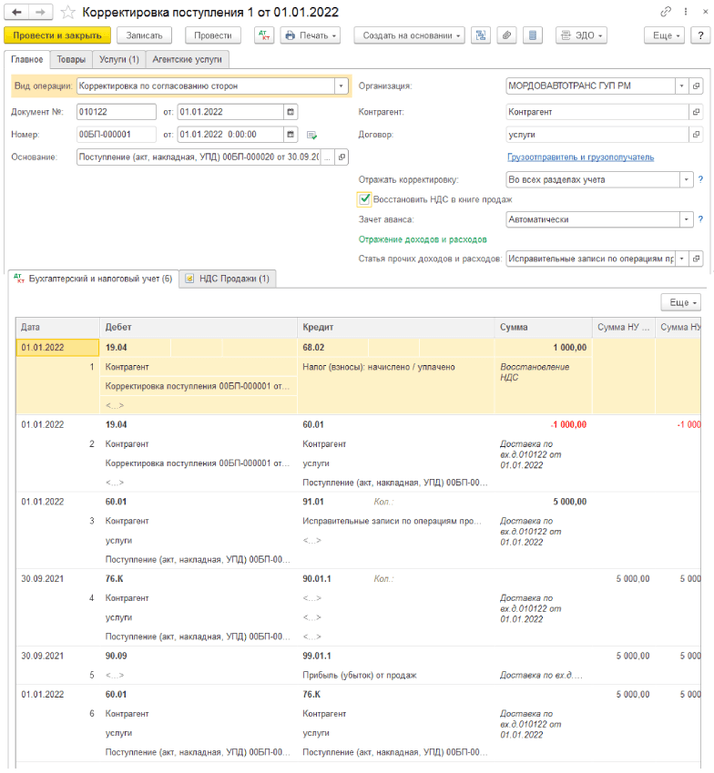Screen dimensions: 714x773
Task: Show postings using the Дт/Кт toolbar icon
Action: point(264,35)
